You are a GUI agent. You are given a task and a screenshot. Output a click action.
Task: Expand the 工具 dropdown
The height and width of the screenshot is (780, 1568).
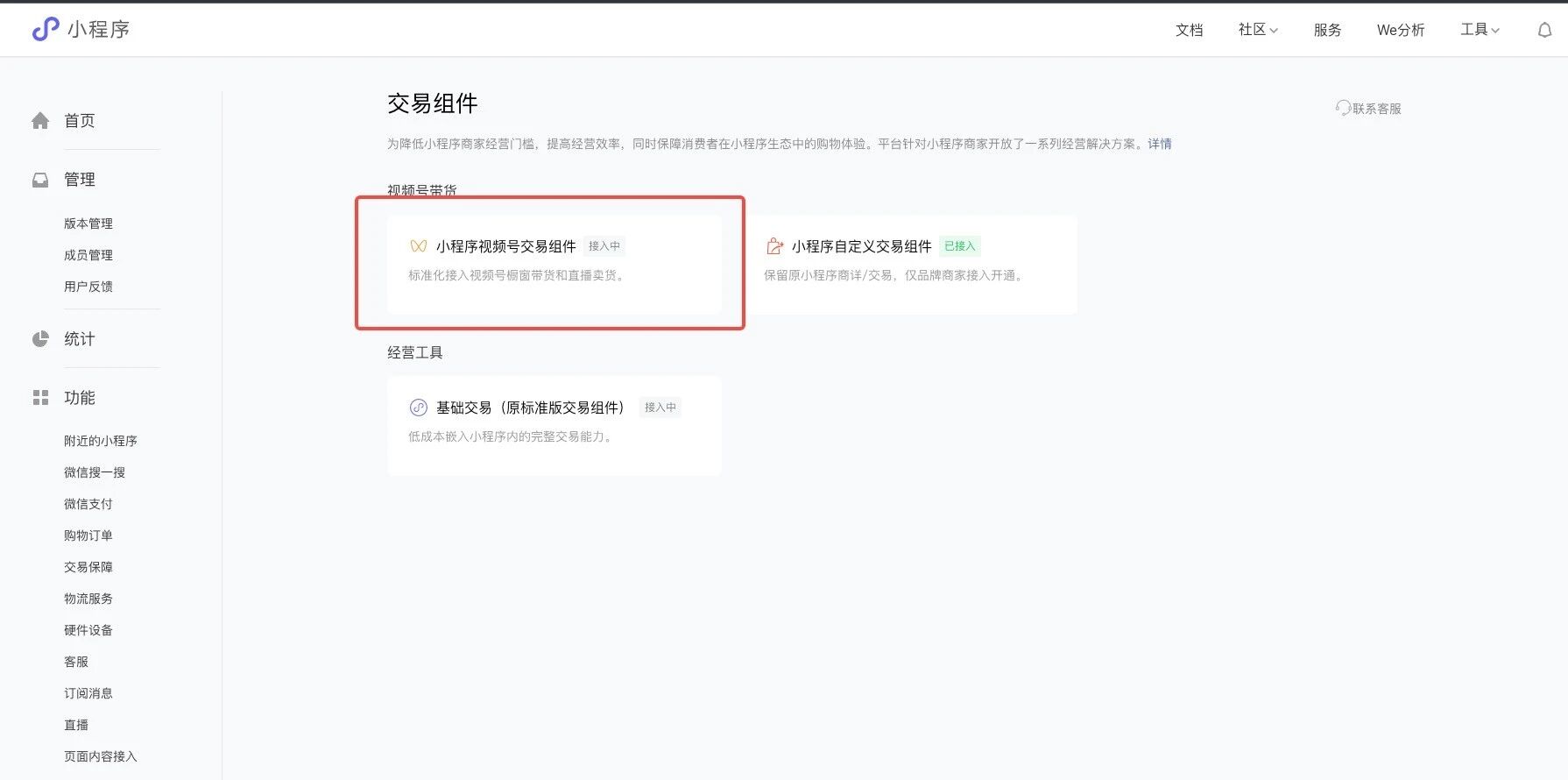coord(1480,30)
